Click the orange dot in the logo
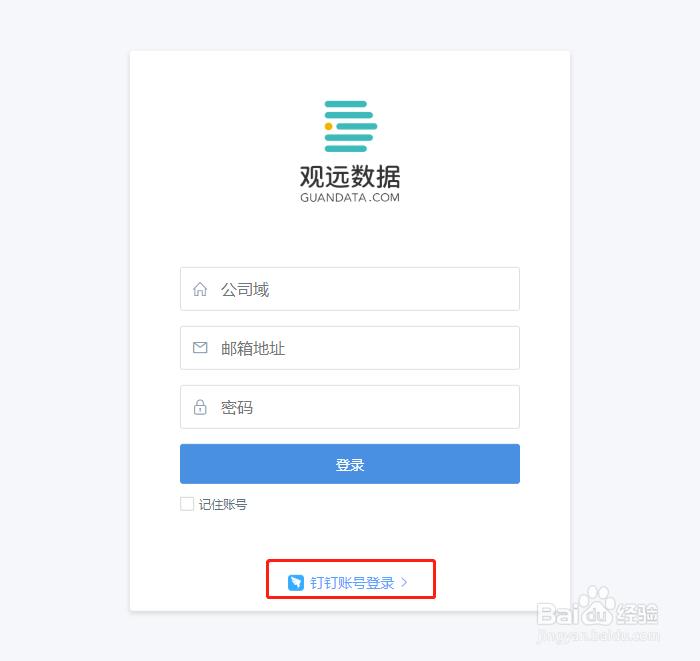This screenshot has height=661, width=700. pos(329,126)
